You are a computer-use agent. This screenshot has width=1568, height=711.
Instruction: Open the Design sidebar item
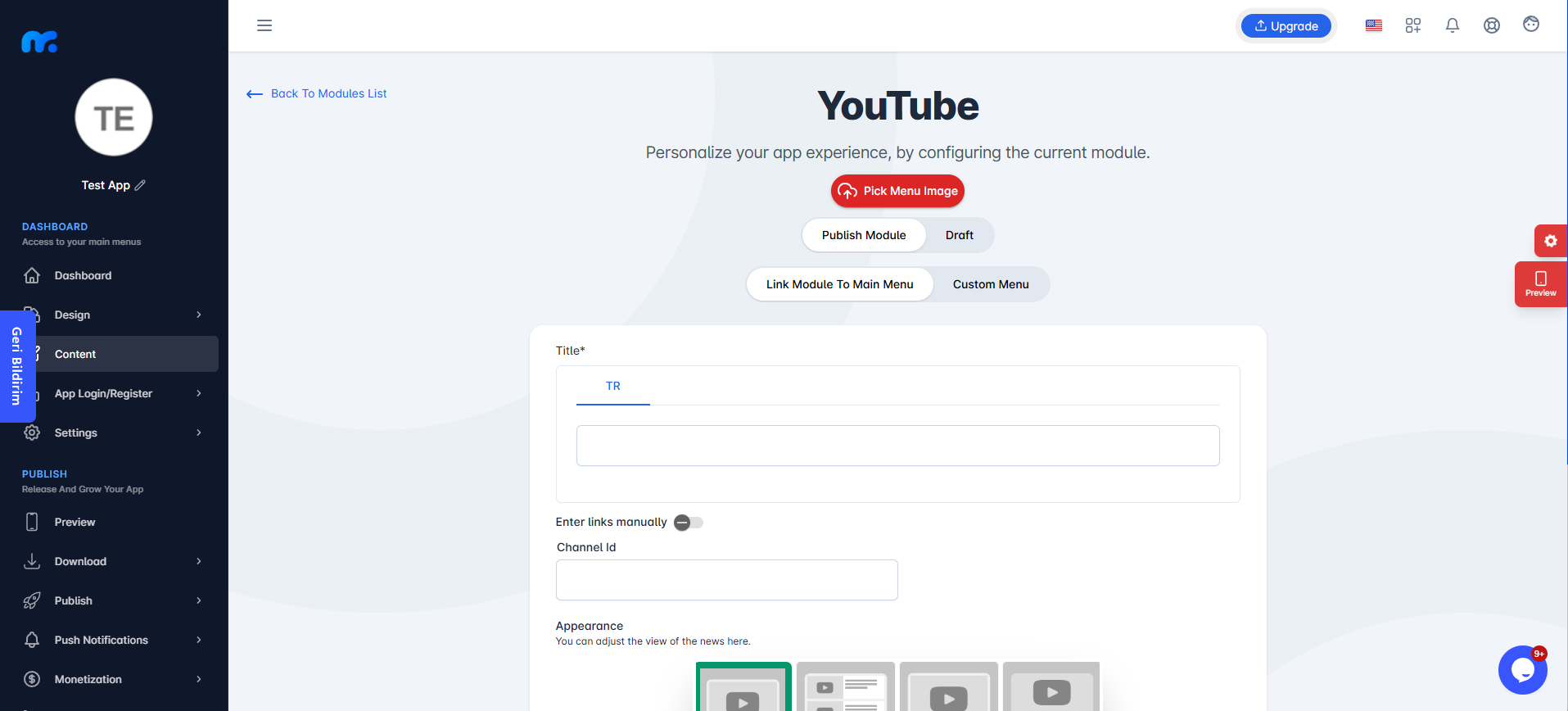point(114,315)
